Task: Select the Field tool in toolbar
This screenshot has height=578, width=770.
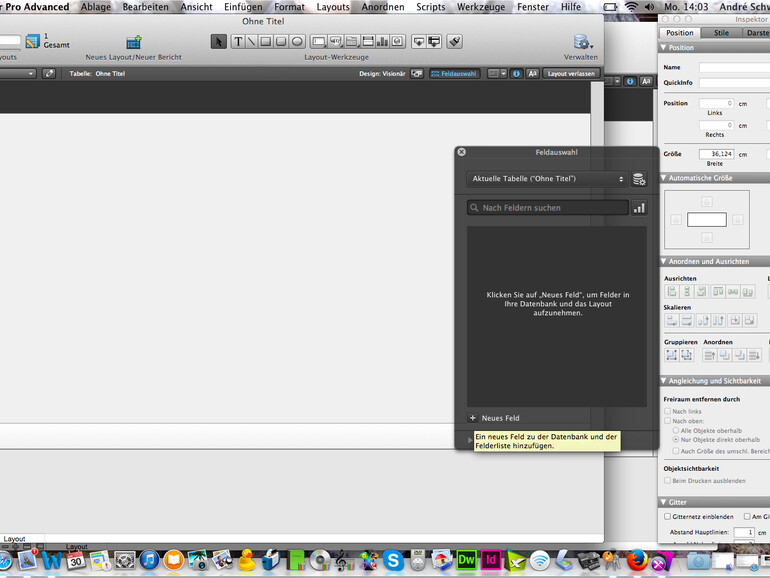Action: pyautogui.click(x=418, y=42)
